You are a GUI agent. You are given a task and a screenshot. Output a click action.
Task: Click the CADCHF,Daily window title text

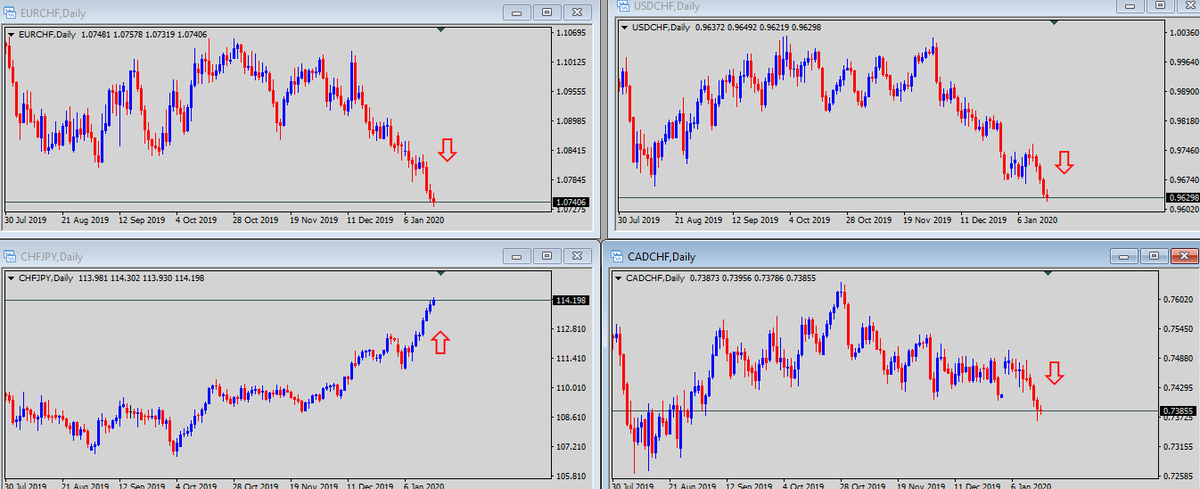tap(664, 257)
